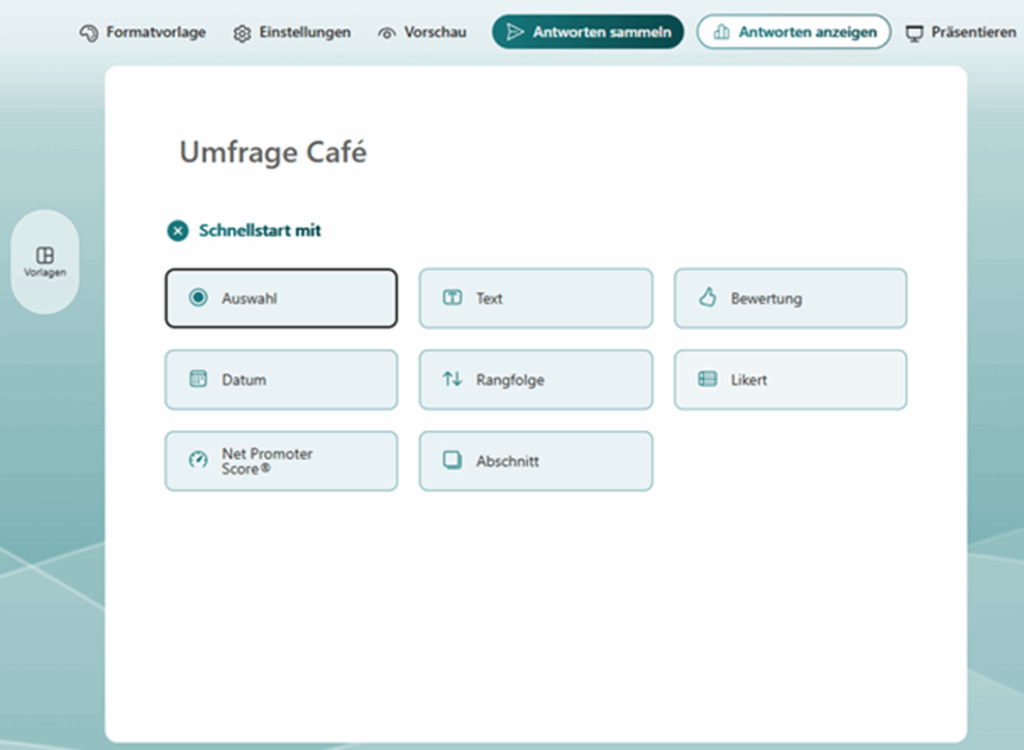Click the Likert grid icon
1024x750 pixels.
707,379
